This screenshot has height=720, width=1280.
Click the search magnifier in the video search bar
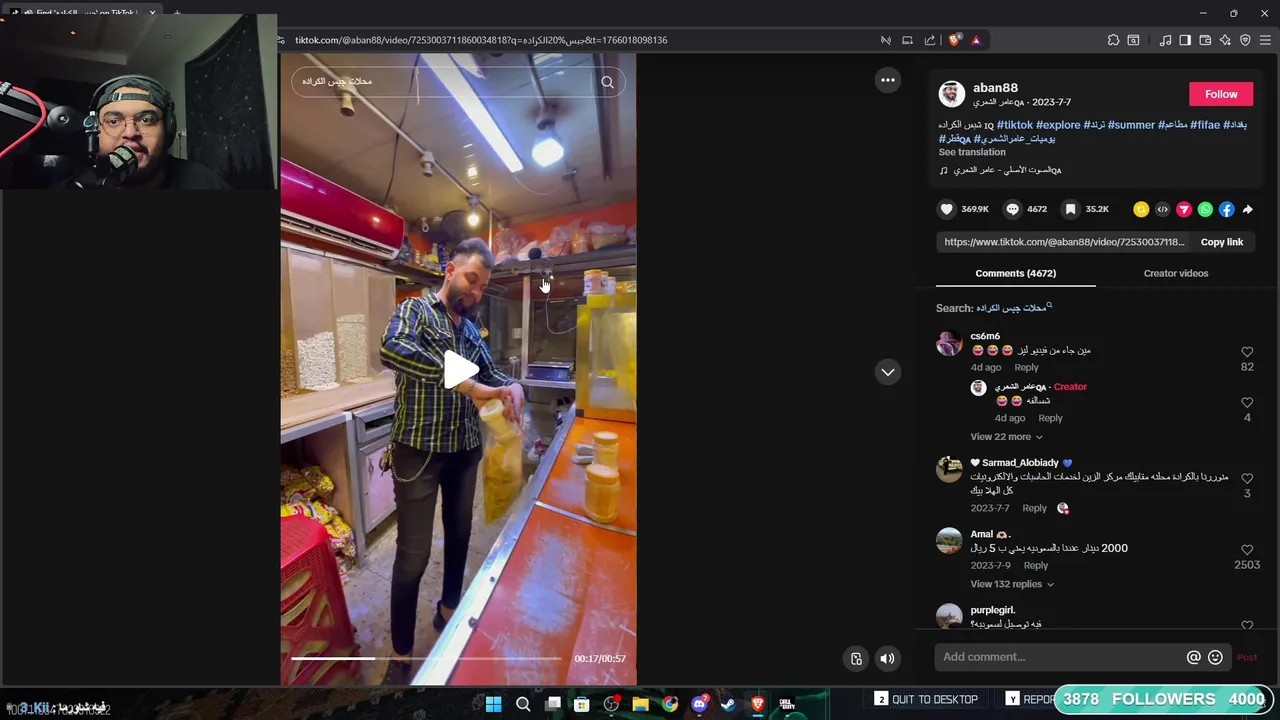pyautogui.click(x=607, y=82)
